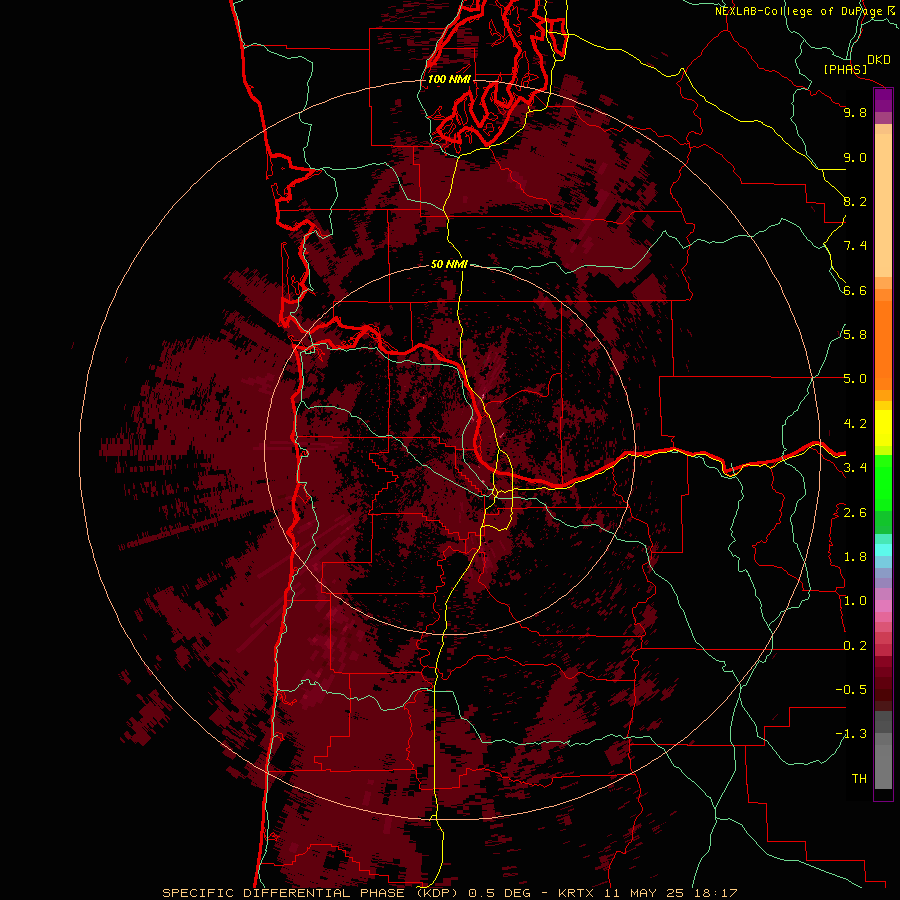
Task: Click the 1.8 scale value
Action: pos(855,557)
